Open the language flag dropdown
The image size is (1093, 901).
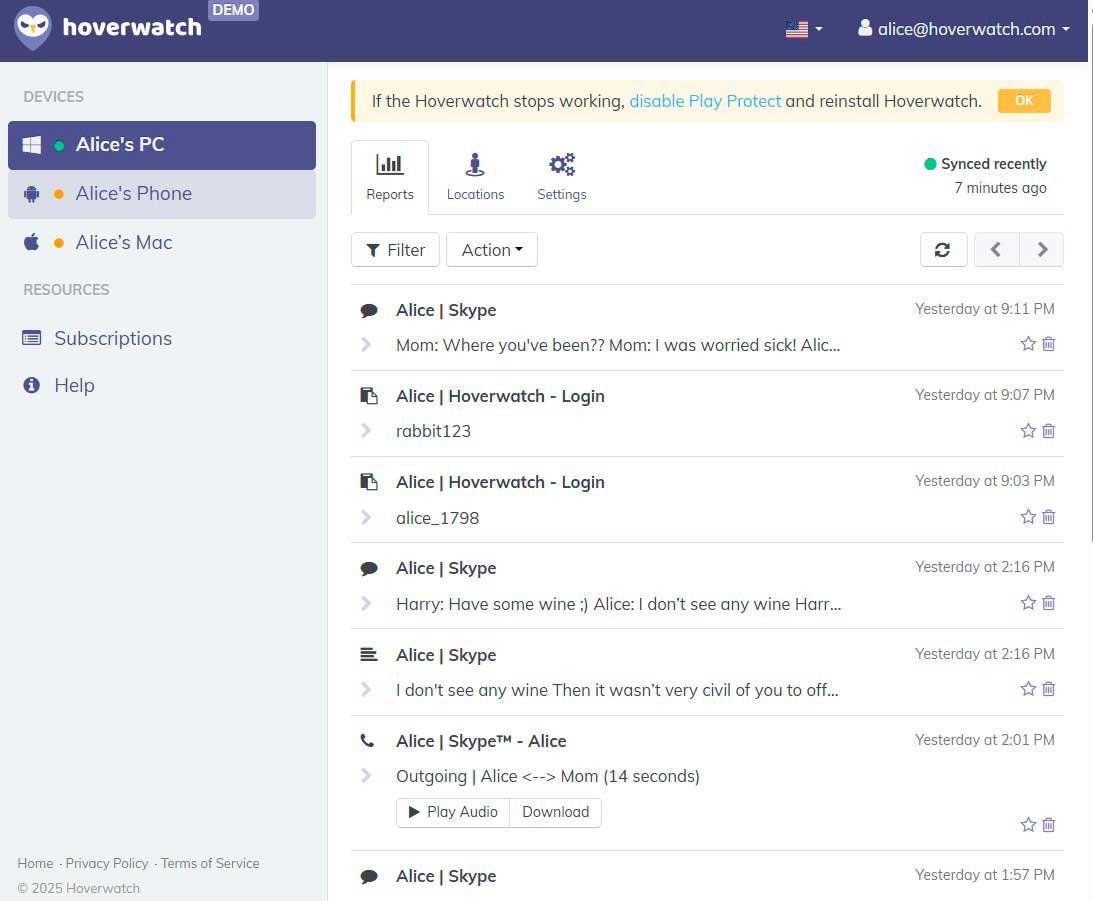coord(804,29)
